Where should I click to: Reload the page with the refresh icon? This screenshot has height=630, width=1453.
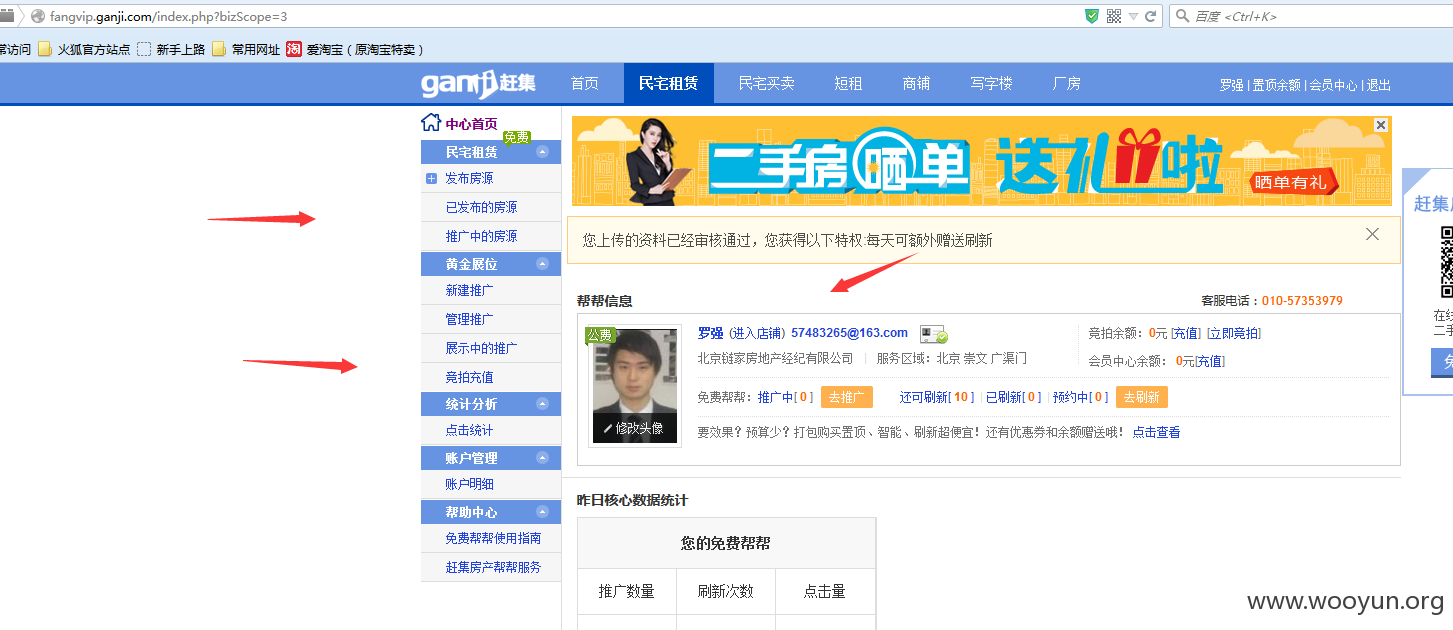tap(1151, 16)
